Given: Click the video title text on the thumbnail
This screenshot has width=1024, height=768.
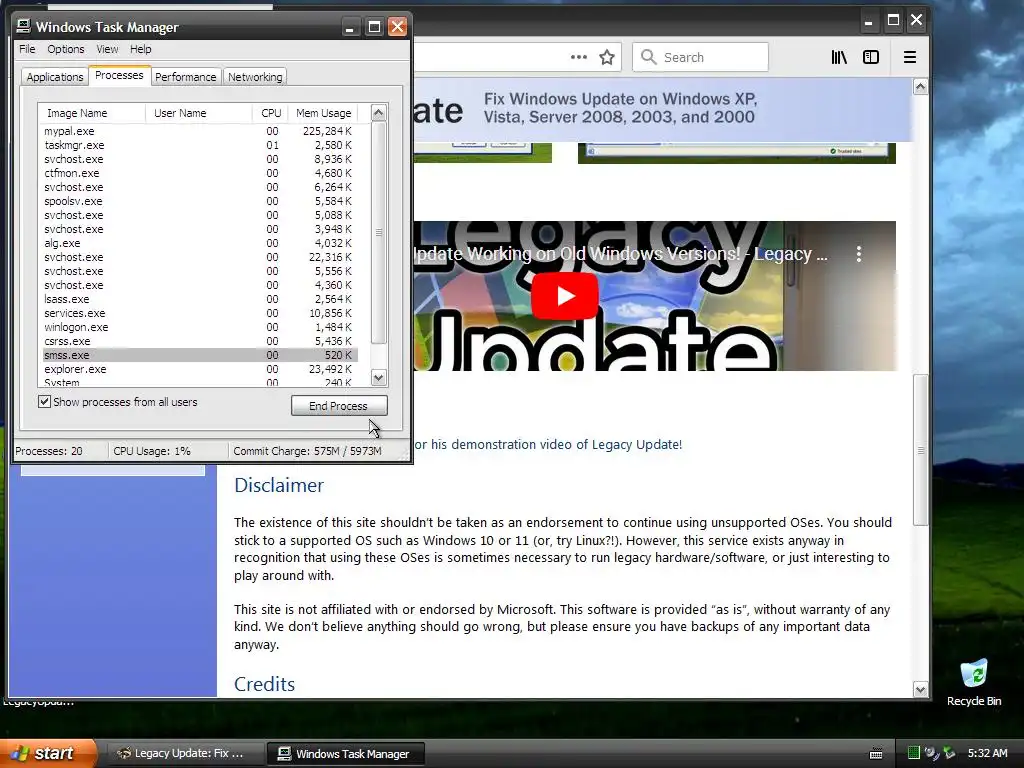Looking at the screenshot, I should (x=620, y=254).
